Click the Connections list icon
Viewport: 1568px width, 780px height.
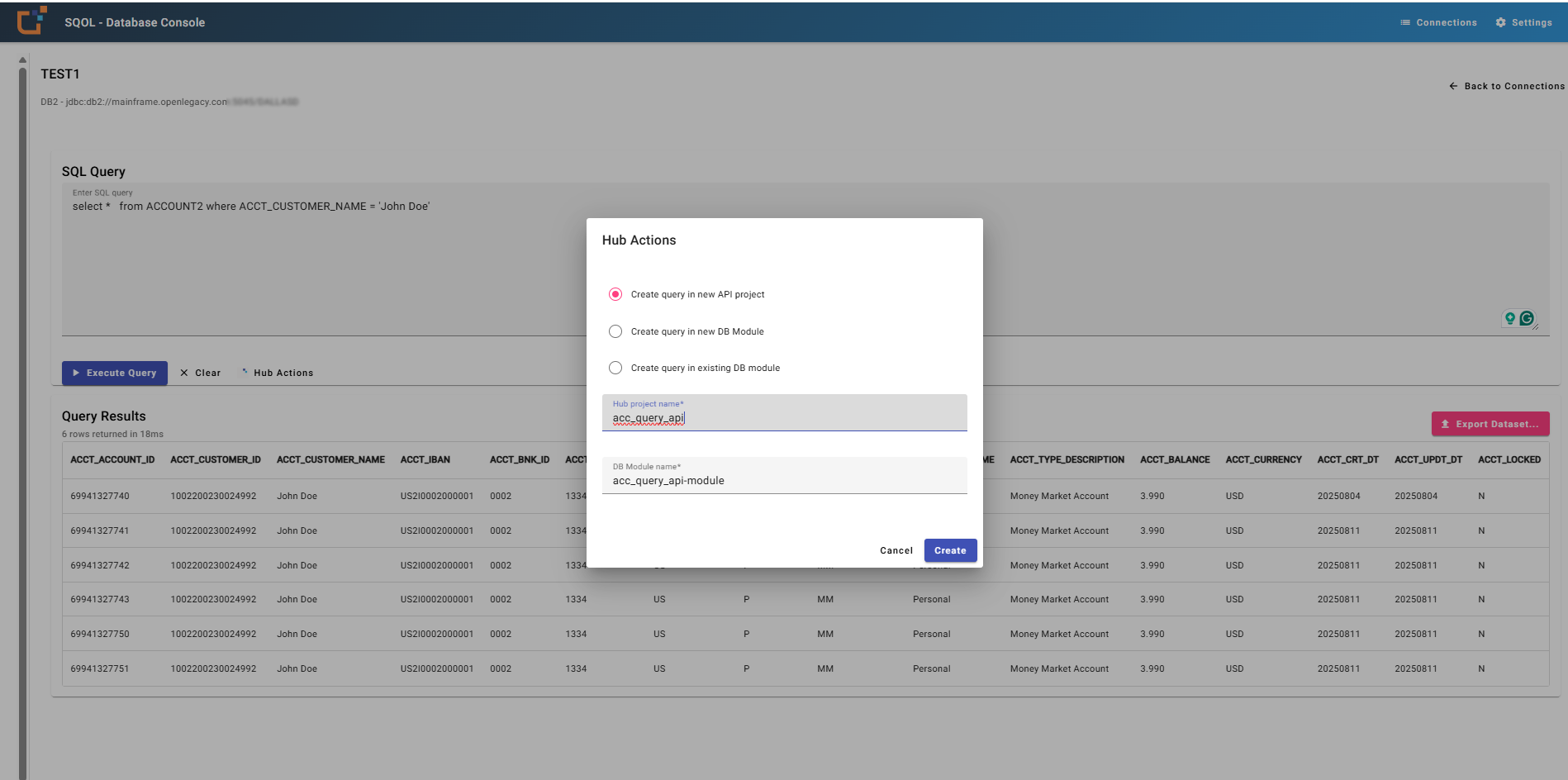1405,22
